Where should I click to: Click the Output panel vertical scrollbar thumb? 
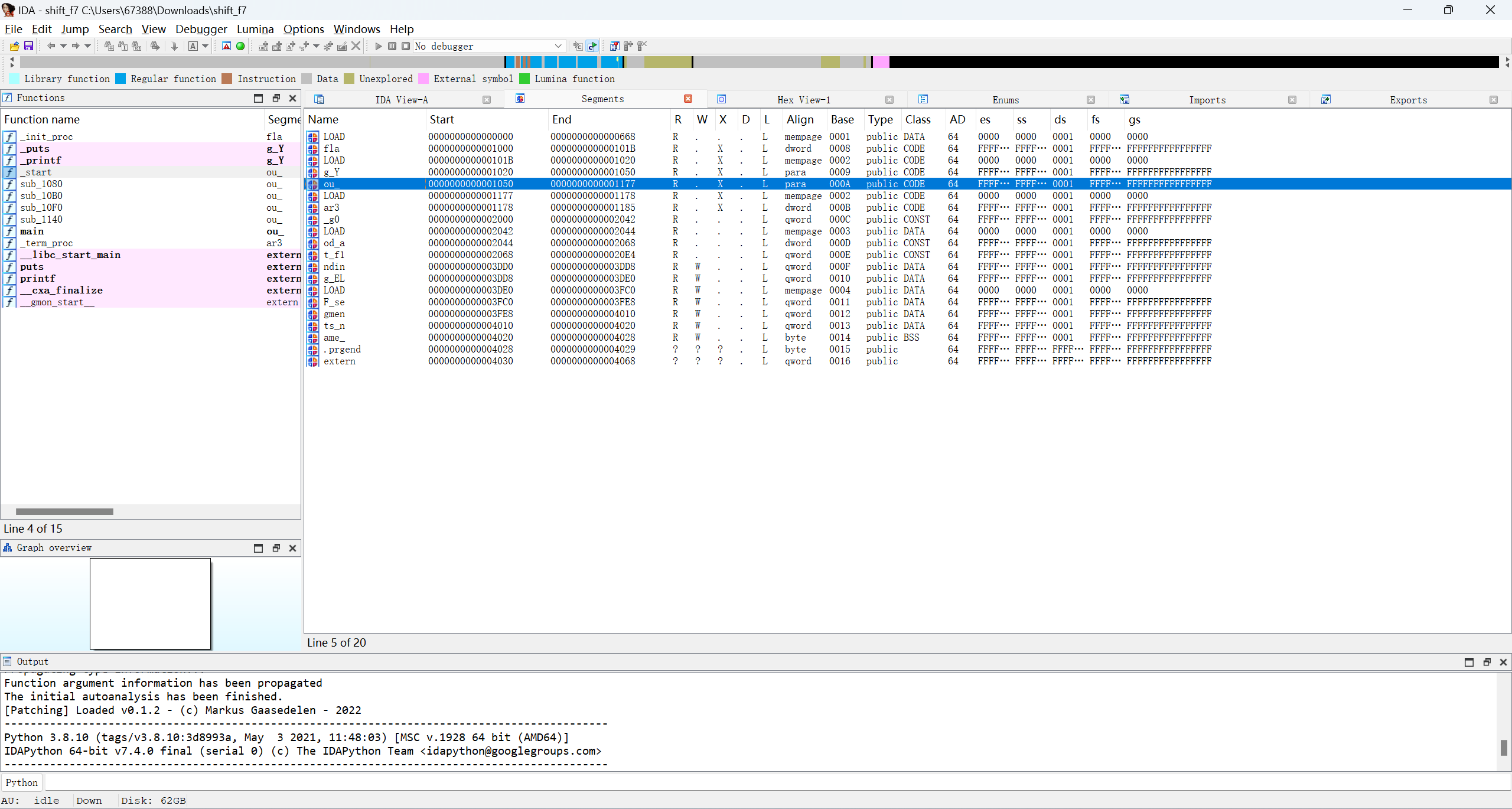pyautogui.click(x=1503, y=747)
